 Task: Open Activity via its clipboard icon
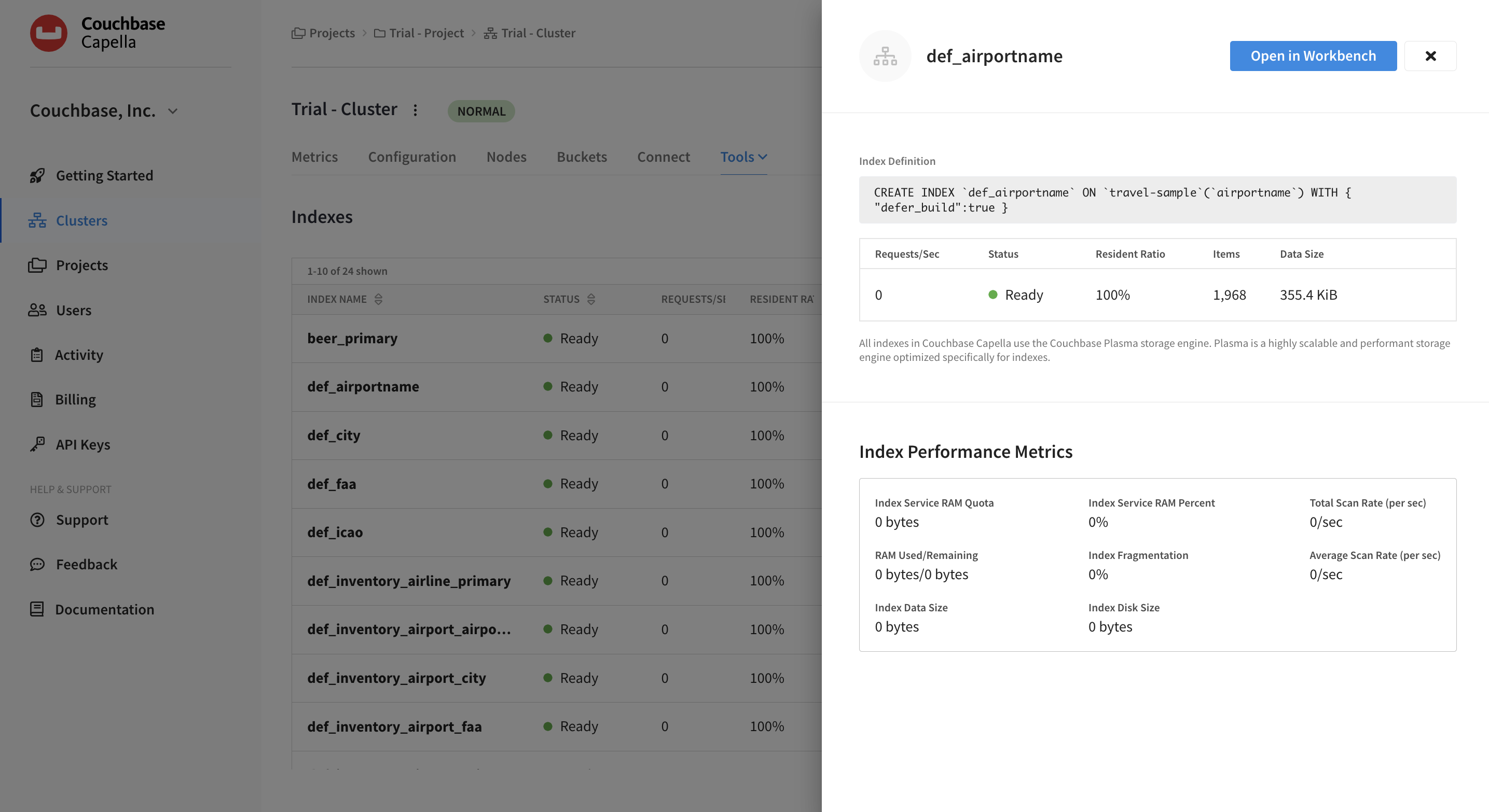click(37, 355)
